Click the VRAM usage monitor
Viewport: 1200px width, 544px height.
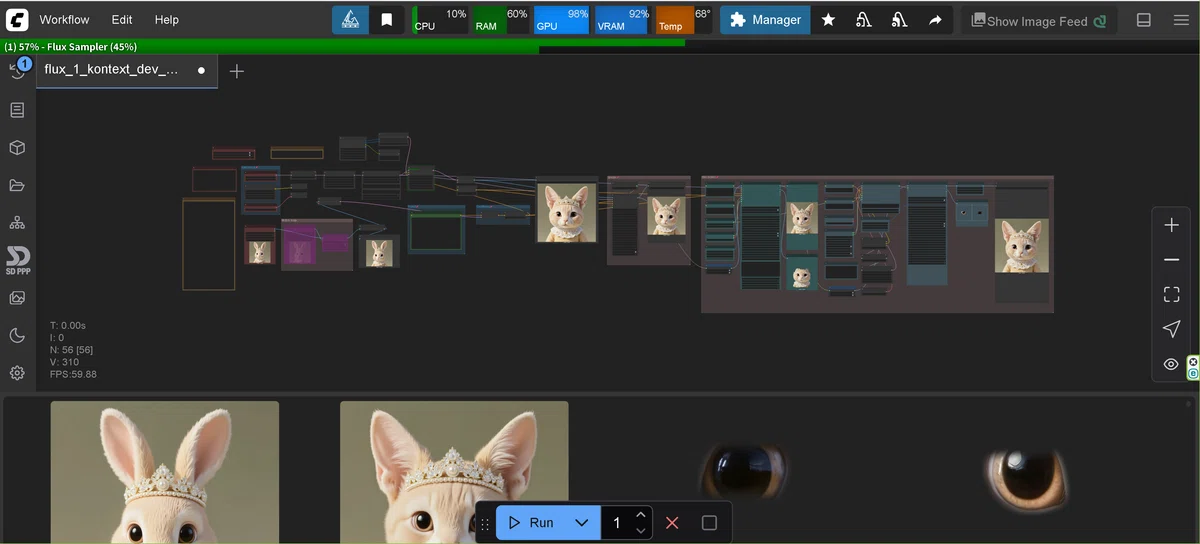tap(622, 20)
